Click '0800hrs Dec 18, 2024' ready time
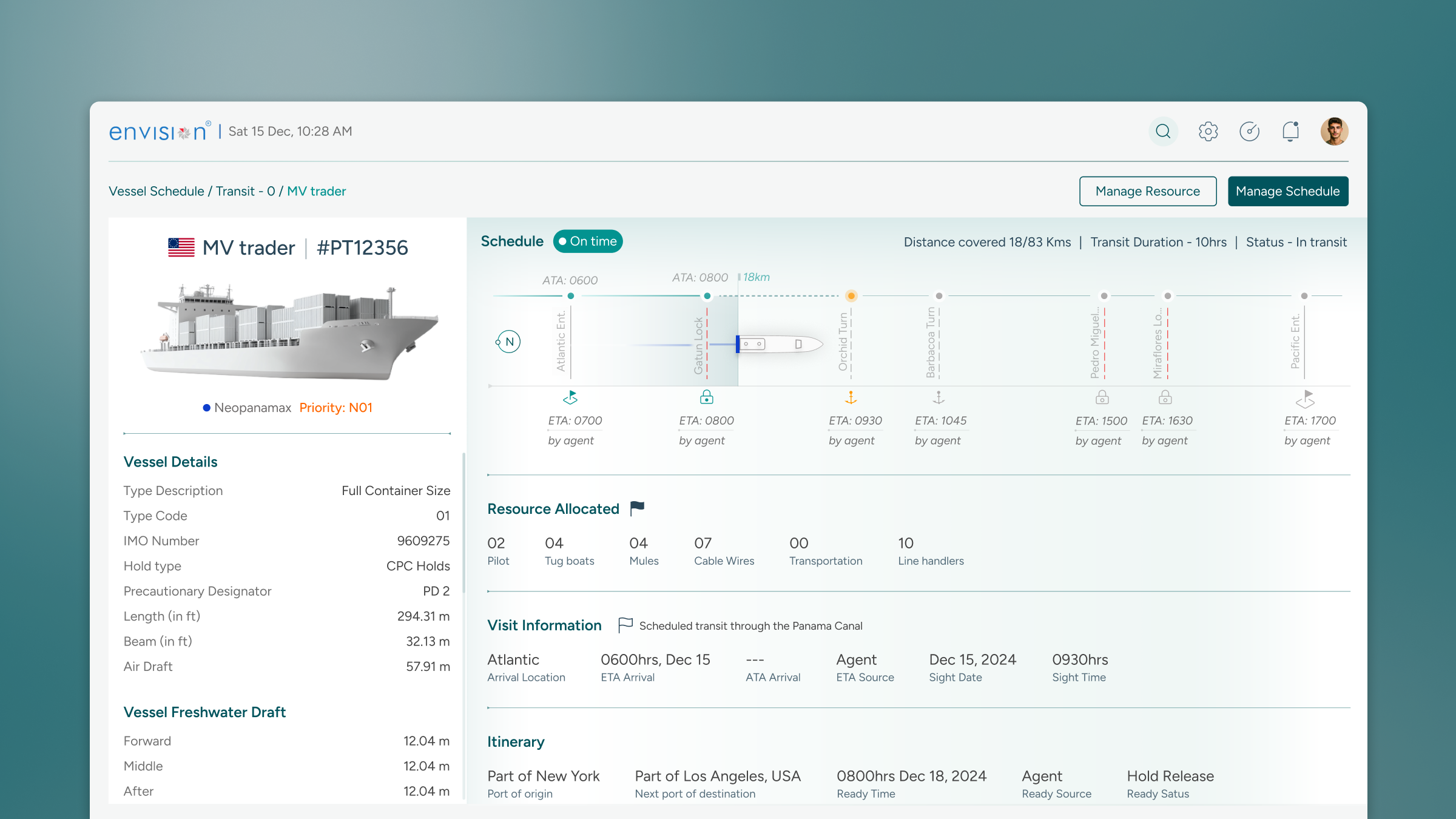This screenshot has height=819, width=1456. pyautogui.click(x=912, y=776)
